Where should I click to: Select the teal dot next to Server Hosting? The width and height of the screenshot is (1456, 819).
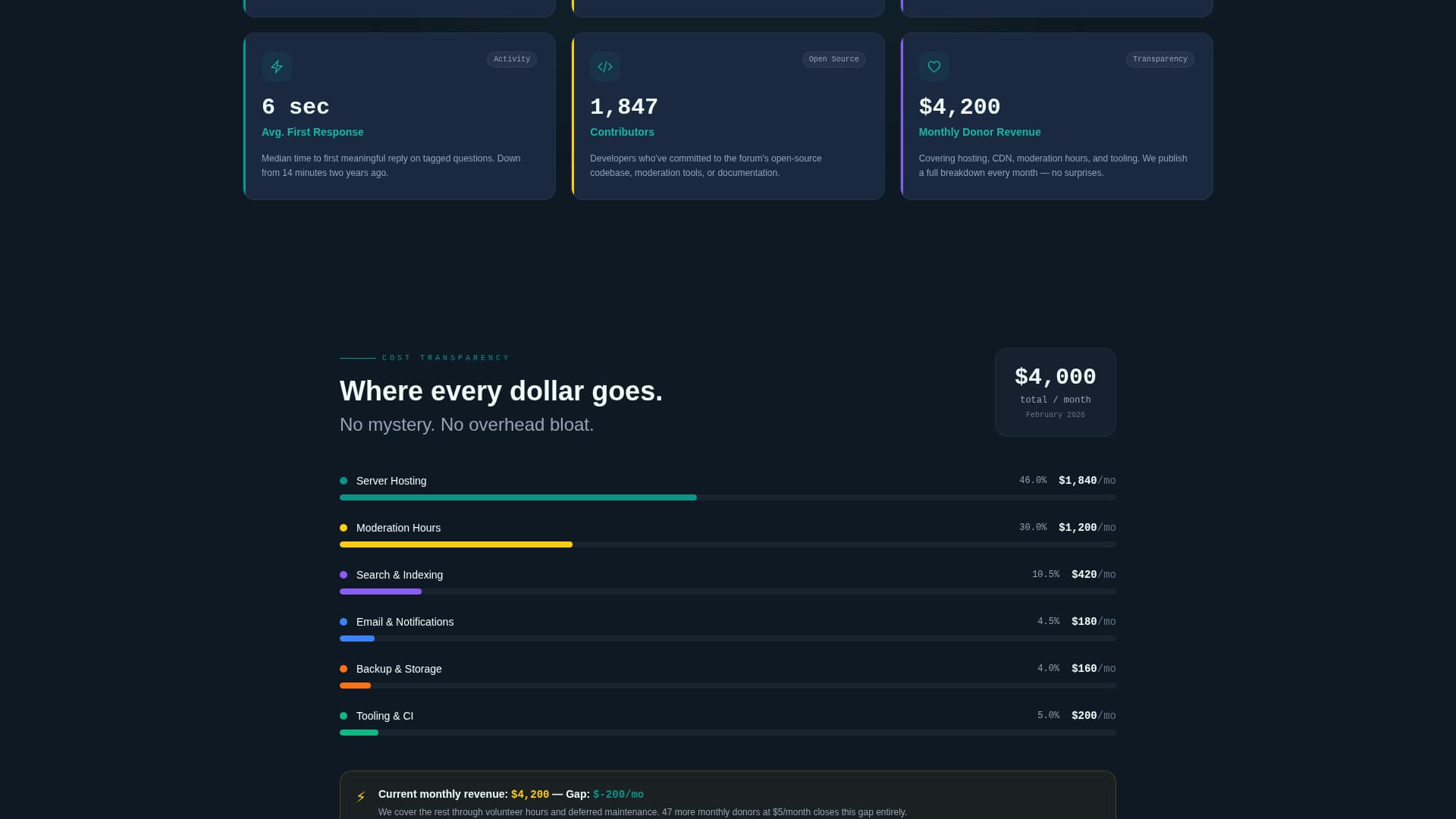pyautogui.click(x=344, y=480)
